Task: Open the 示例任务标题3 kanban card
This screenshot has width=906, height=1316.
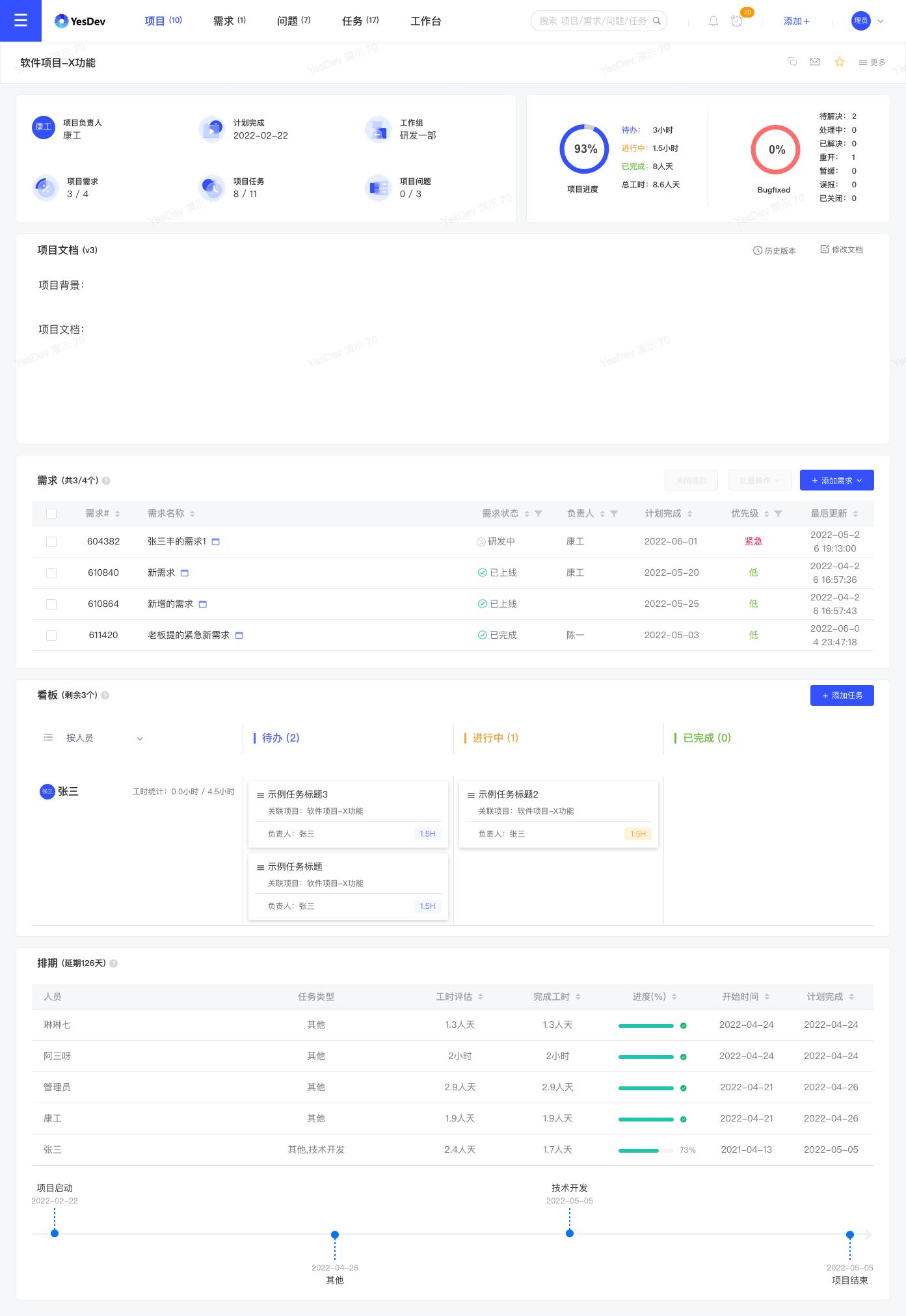Action: (x=349, y=814)
